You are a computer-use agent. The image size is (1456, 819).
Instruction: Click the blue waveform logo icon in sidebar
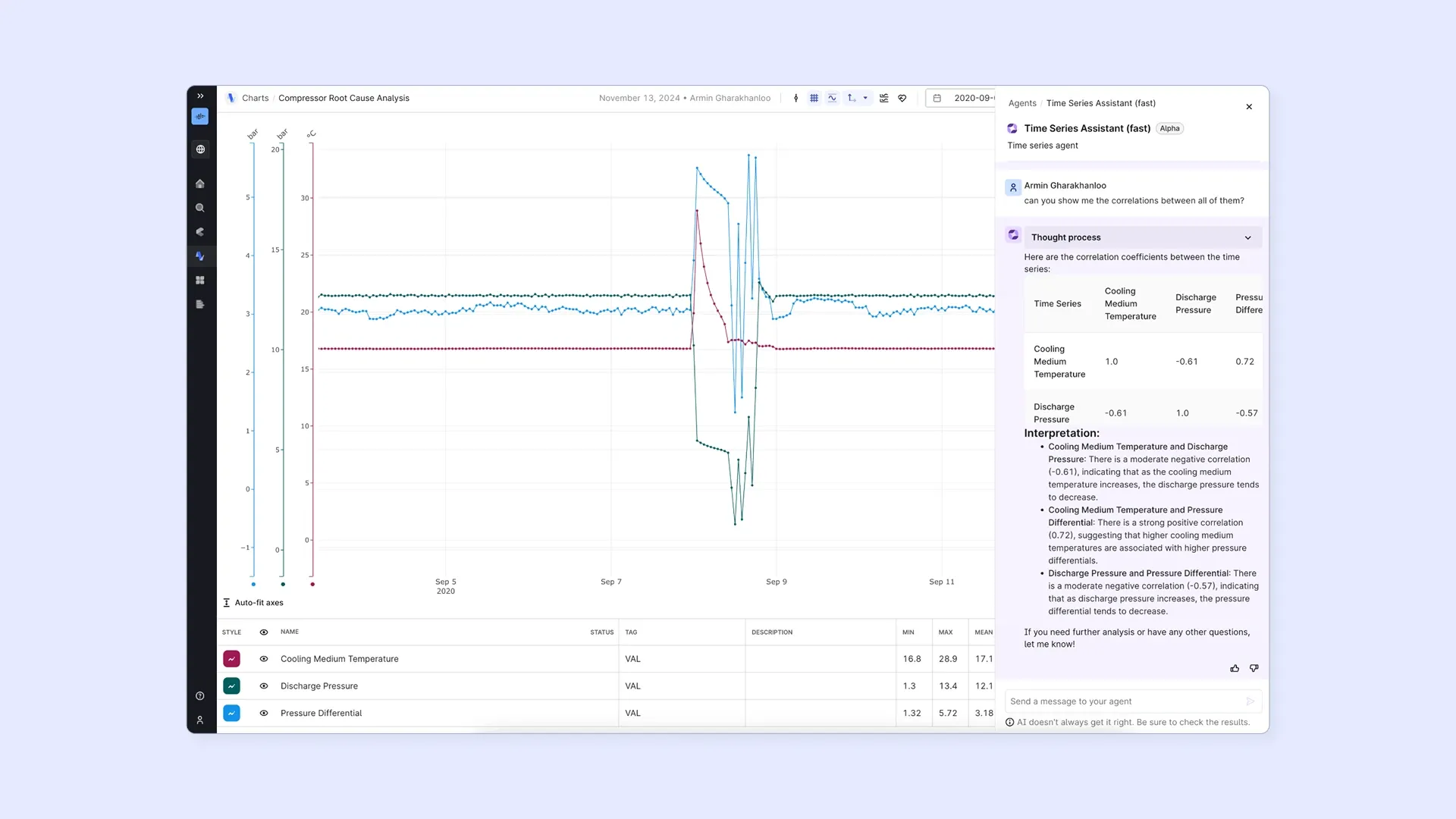200,116
